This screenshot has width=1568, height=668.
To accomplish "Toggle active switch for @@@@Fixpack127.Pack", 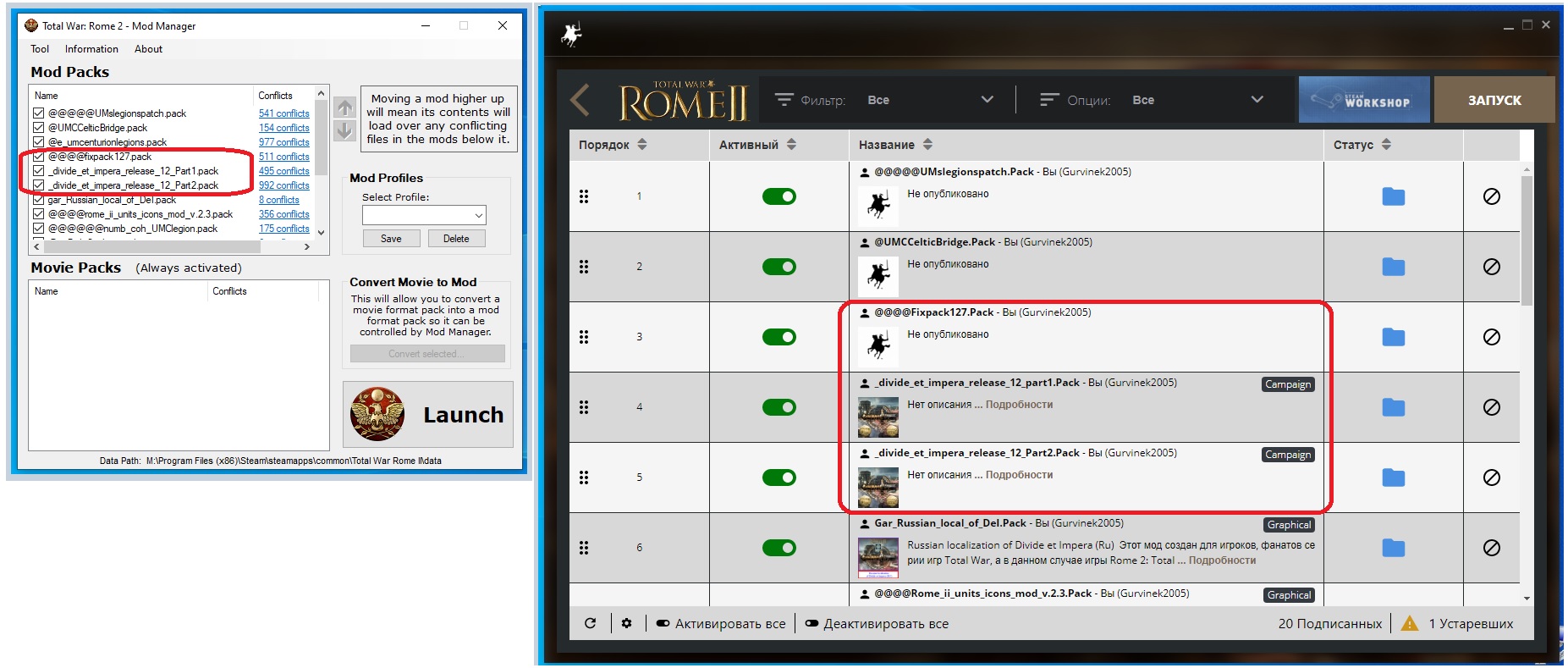I will pyautogui.click(x=779, y=337).
